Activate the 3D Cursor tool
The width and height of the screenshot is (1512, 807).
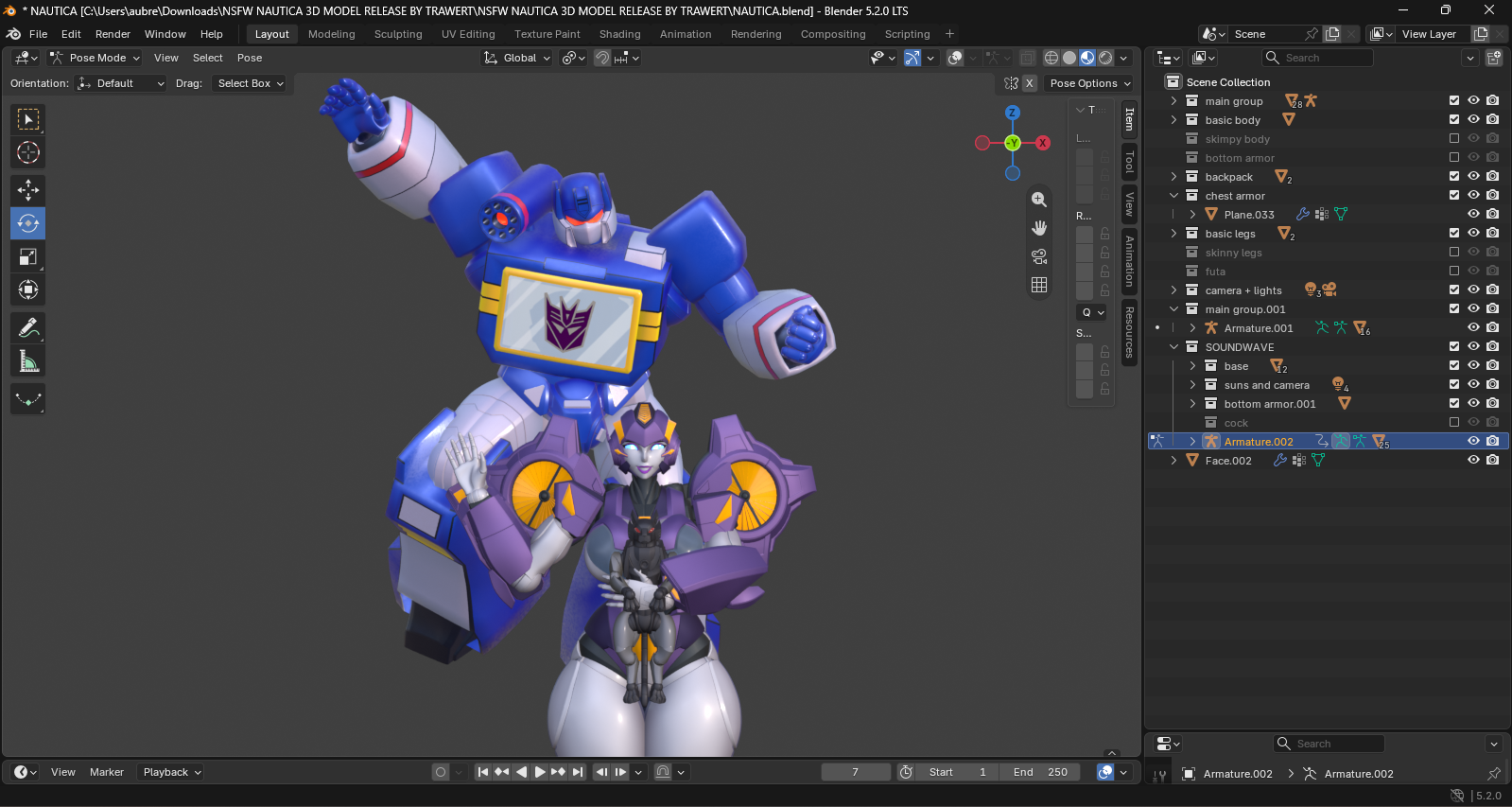pyautogui.click(x=28, y=152)
